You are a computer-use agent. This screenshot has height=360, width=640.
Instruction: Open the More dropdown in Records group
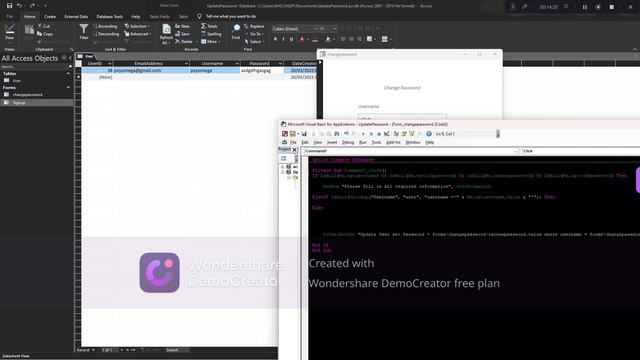211,42
